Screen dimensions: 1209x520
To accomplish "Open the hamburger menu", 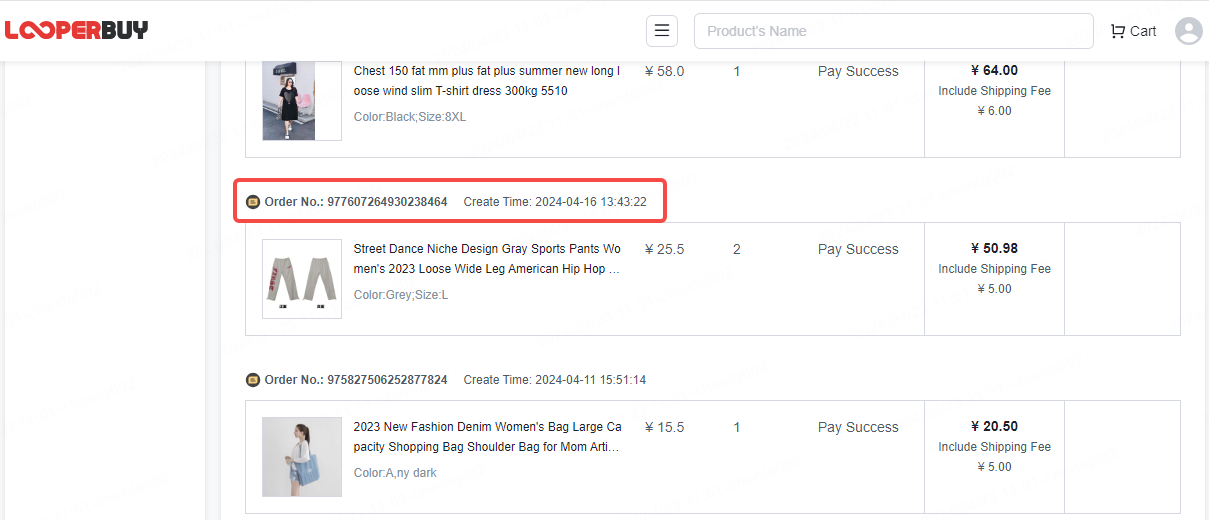I will click(x=661, y=31).
